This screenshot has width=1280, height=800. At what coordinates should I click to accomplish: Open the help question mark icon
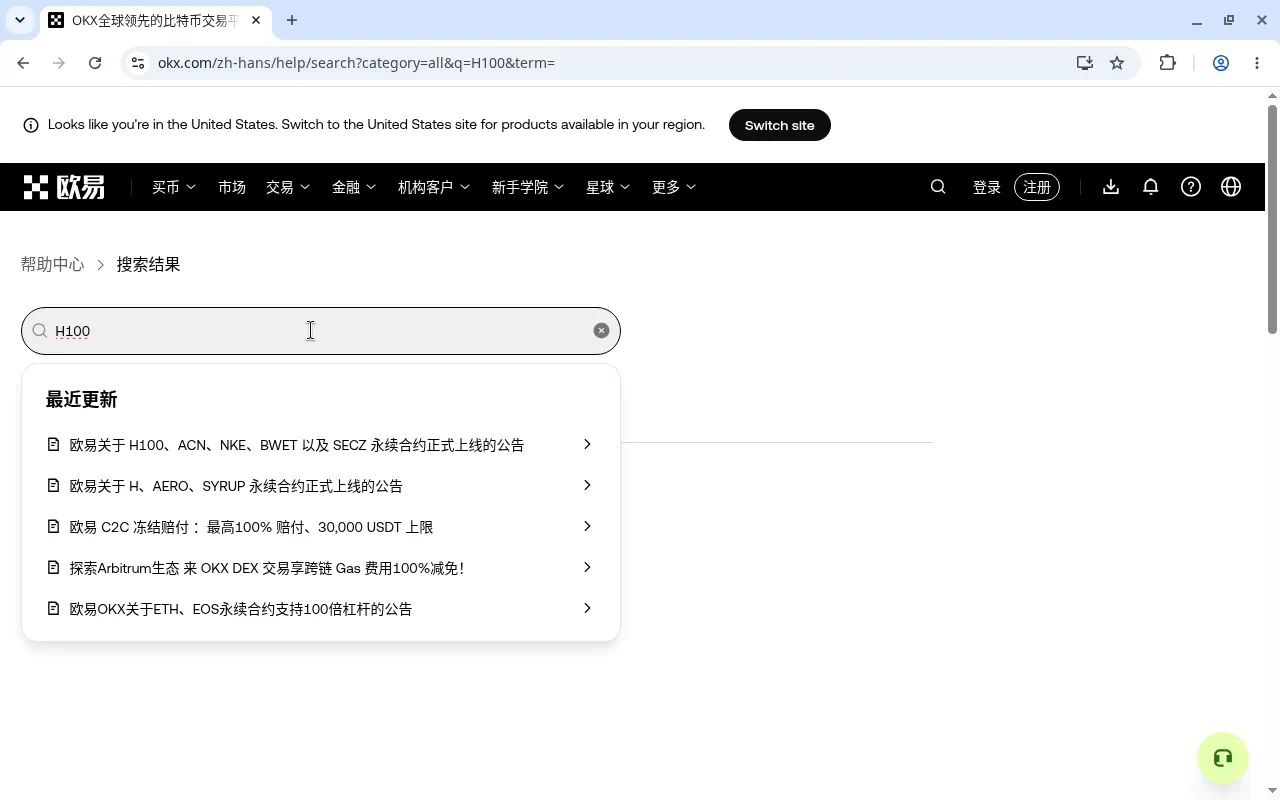tap(1191, 187)
